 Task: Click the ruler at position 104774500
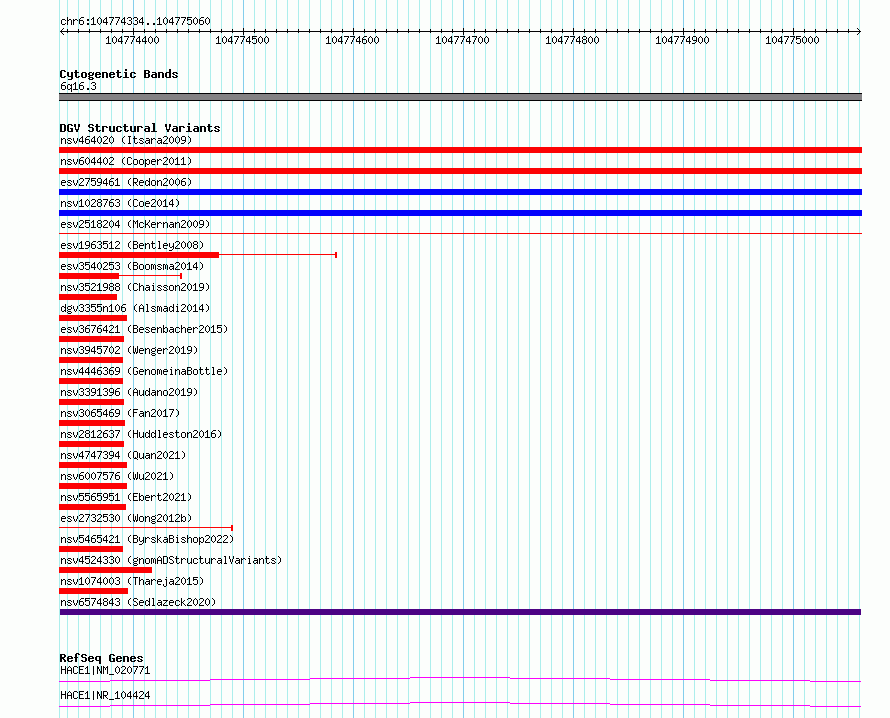(242, 40)
